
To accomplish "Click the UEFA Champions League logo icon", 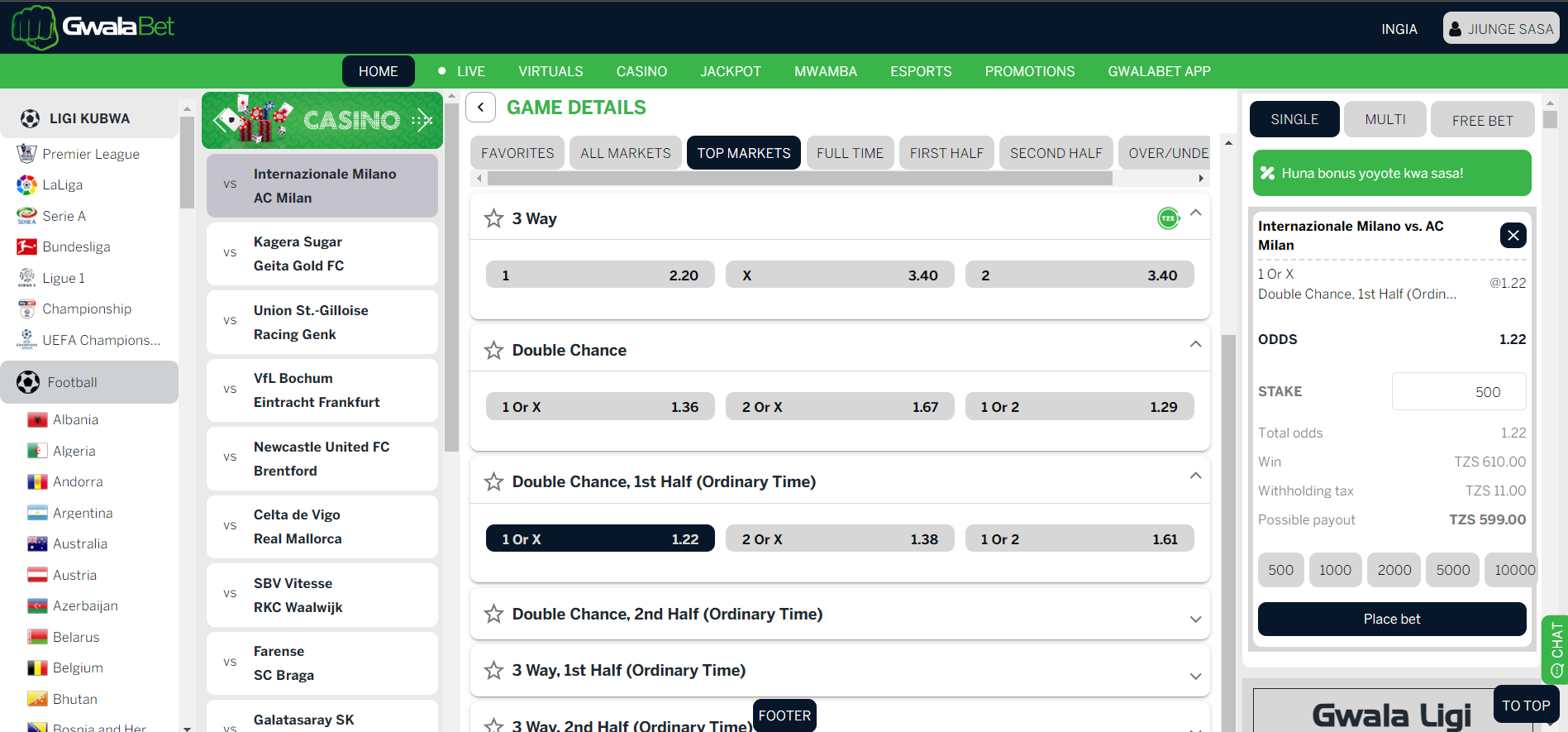I will 26,340.
